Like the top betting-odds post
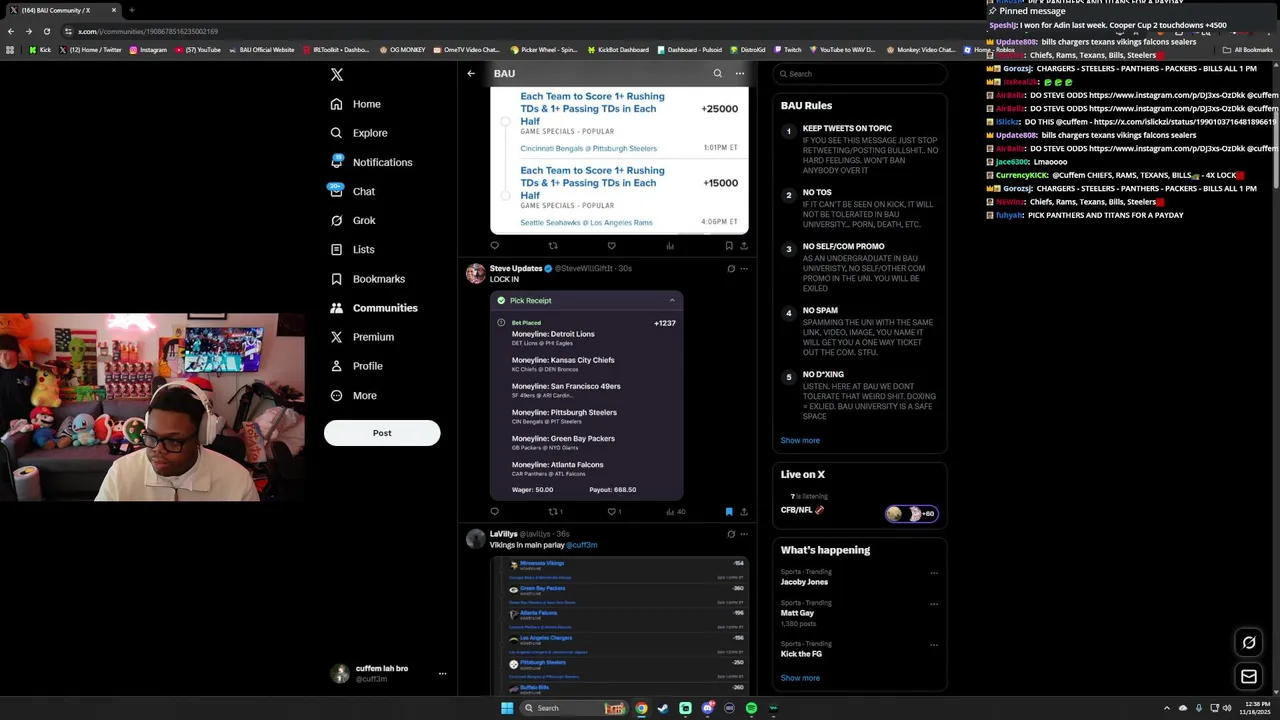The width and height of the screenshot is (1280, 720). (611, 246)
